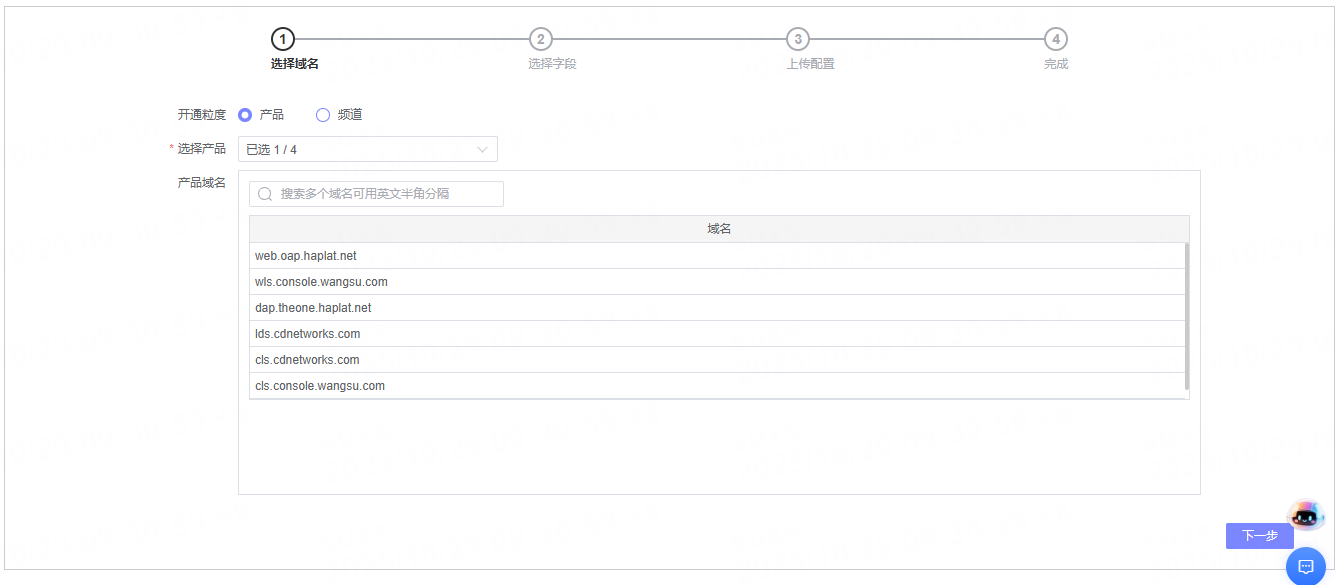Click the 下一步 button
This screenshot has width=1341, height=585.
(x=1259, y=536)
